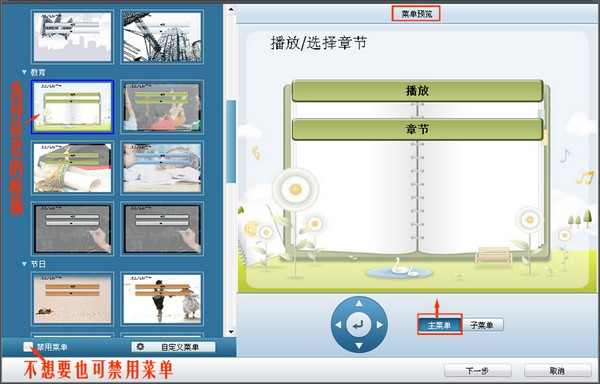Enable the 禁用菜单 checkbox
Viewport: 600px width, 384px height.
(x=28, y=347)
